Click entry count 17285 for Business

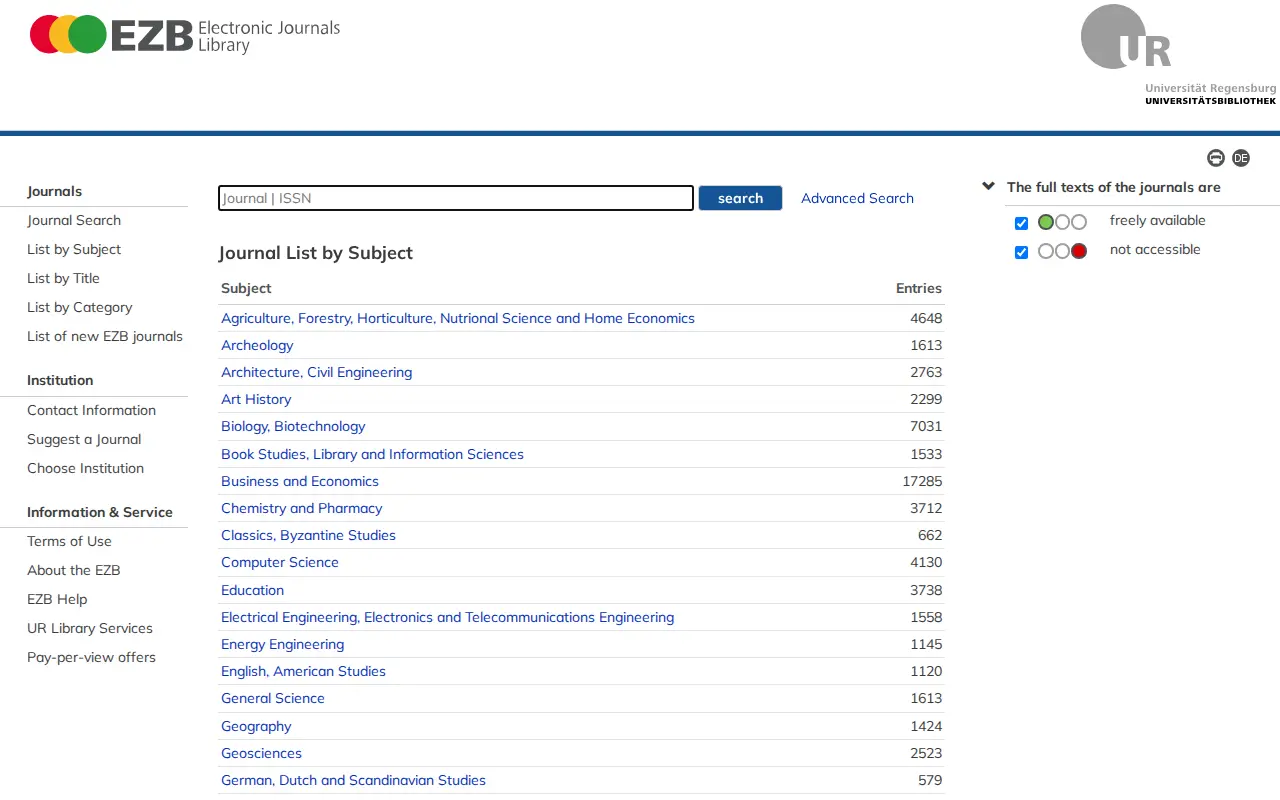pyautogui.click(x=922, y=481)
